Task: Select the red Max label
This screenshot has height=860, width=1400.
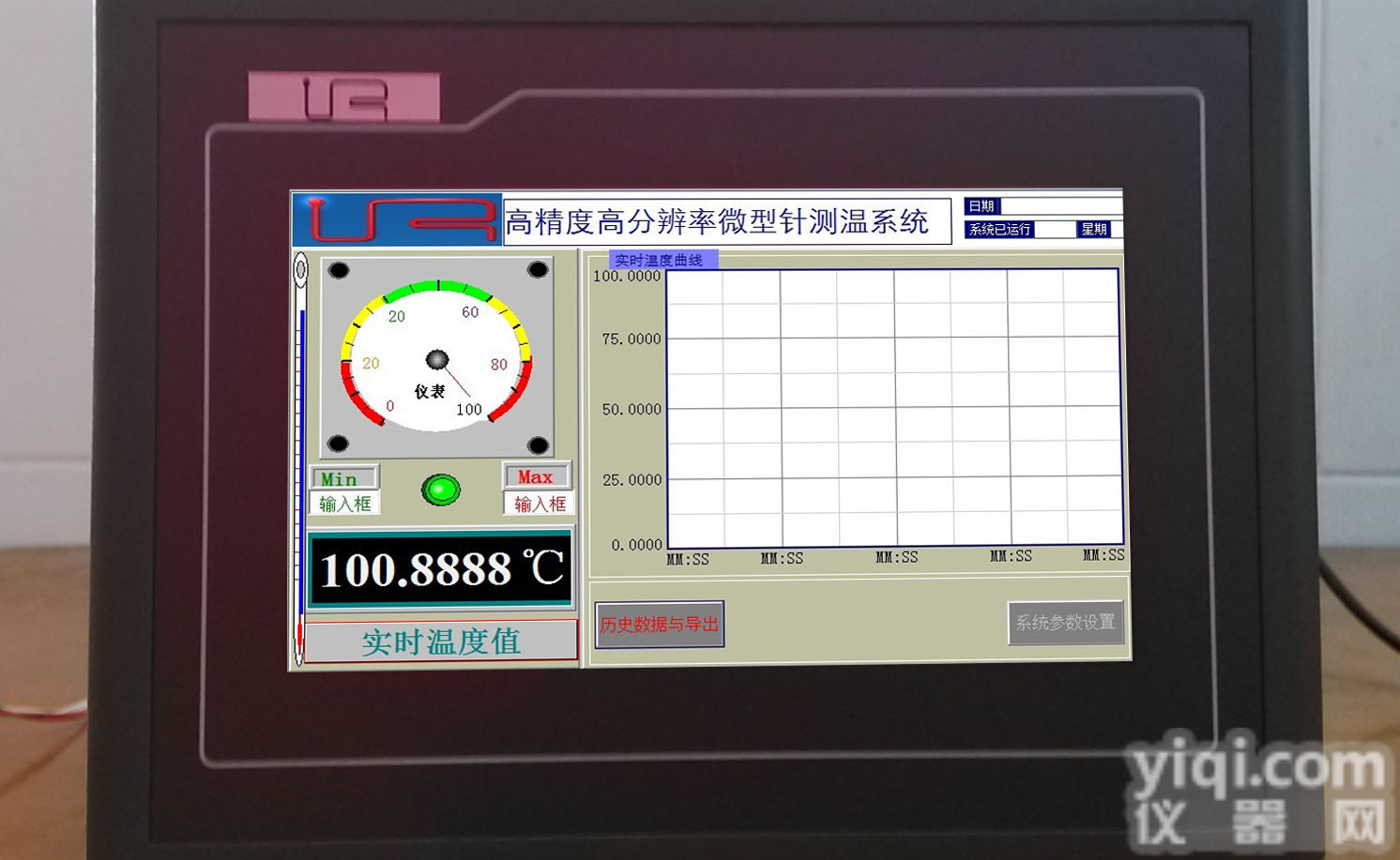Action: (x=536, y=476)
